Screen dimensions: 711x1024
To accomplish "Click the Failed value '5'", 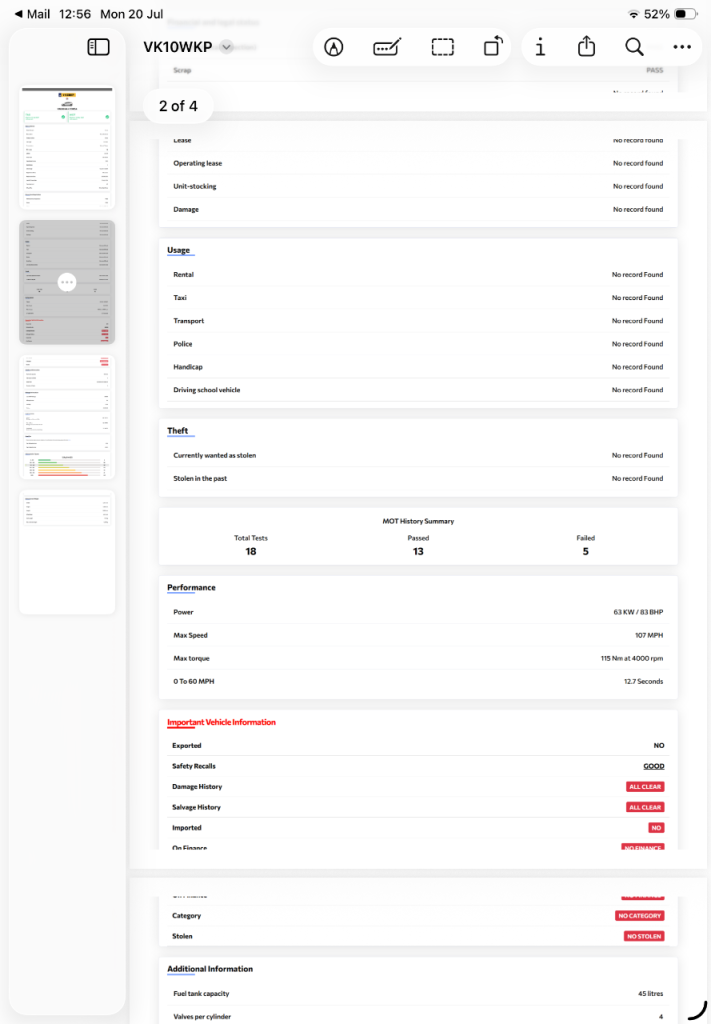I will coord(586,551).
